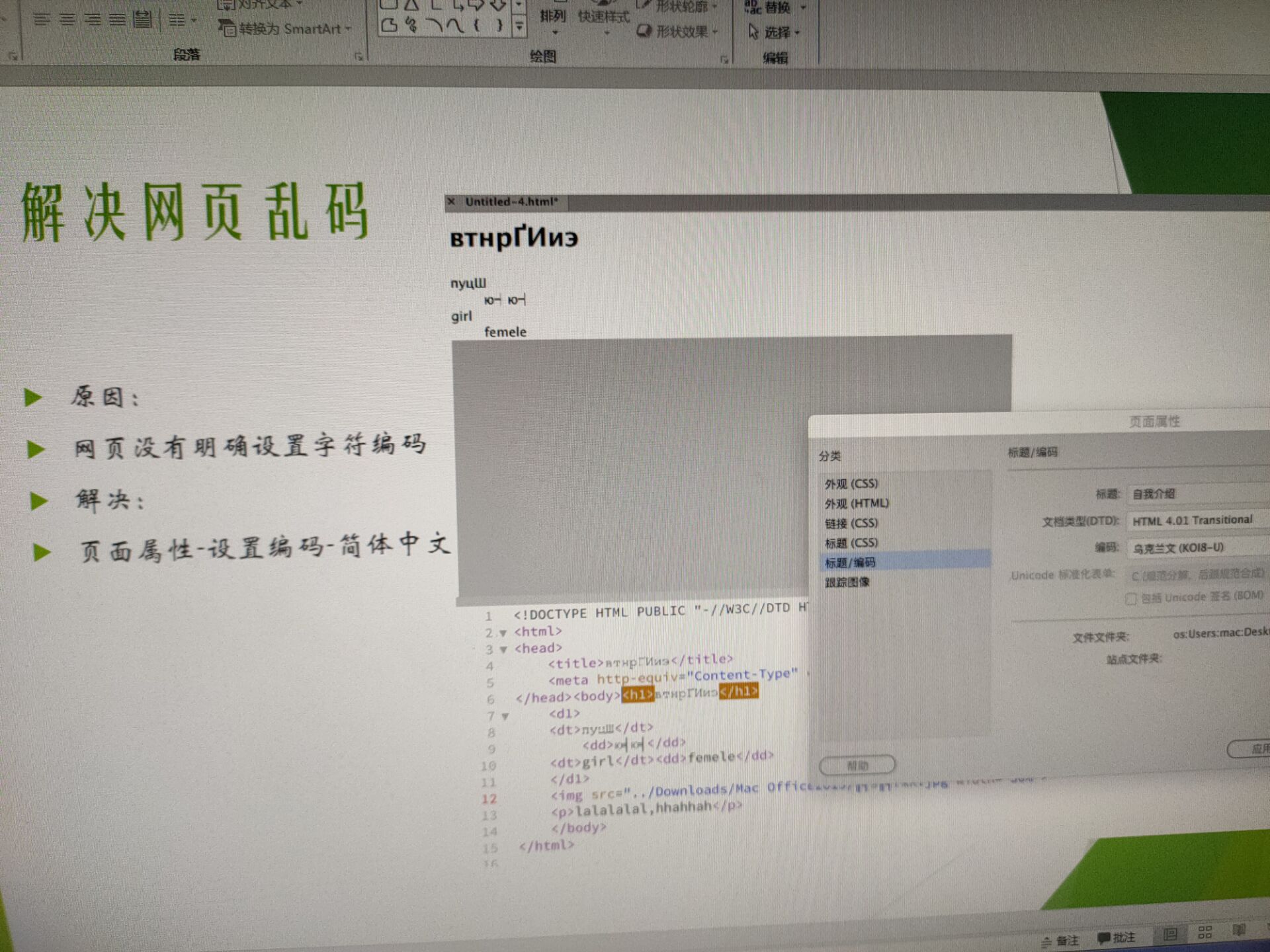Toggle the 批注 comments pane
The height and width of the screenshot is (952, 1270).
(x=1115, y=937)
